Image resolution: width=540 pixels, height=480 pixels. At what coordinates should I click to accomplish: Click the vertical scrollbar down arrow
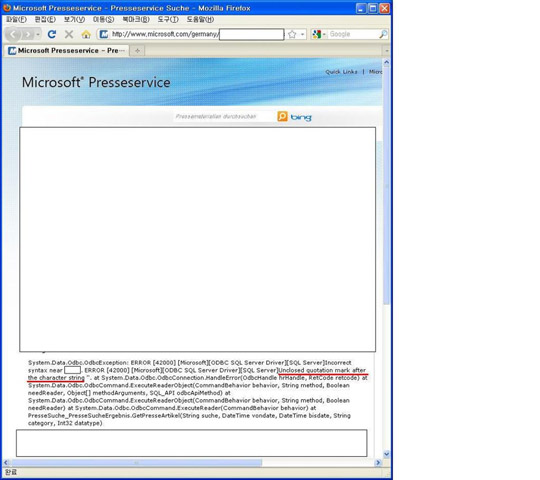pos(386,454)
